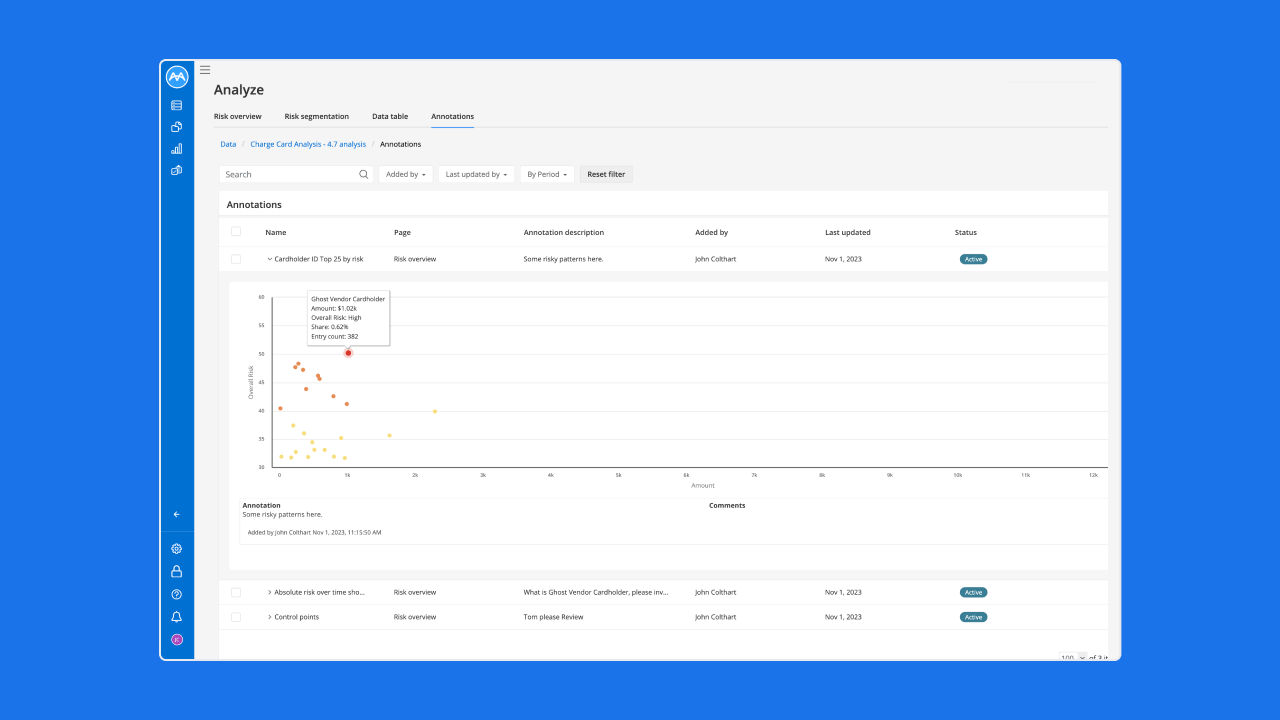The height and width of the screenshot is (720, 1280).
Task: Click the yellow data point near 2k amount
Action: [434, 411]
